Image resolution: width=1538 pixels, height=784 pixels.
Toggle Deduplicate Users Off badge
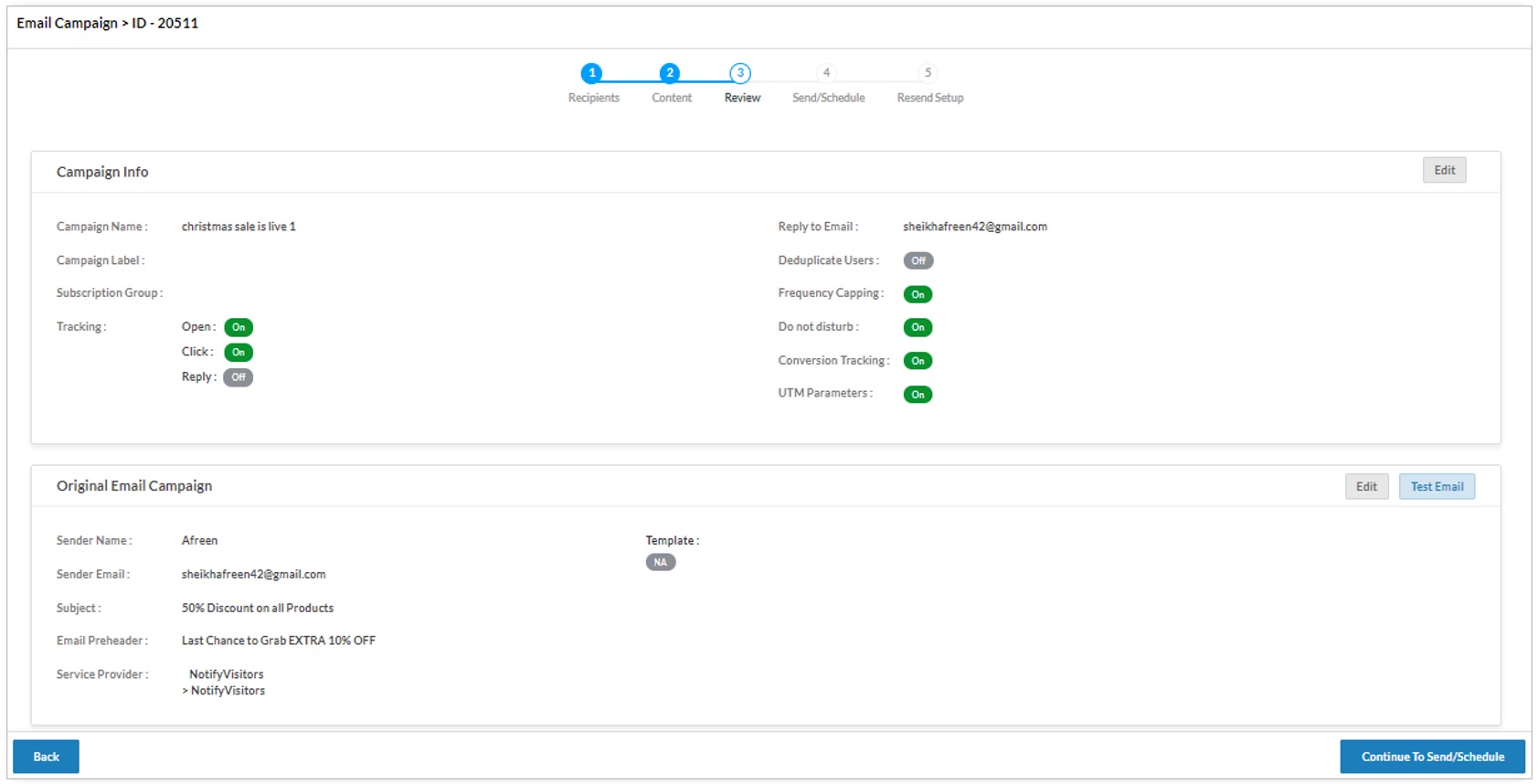918,261
